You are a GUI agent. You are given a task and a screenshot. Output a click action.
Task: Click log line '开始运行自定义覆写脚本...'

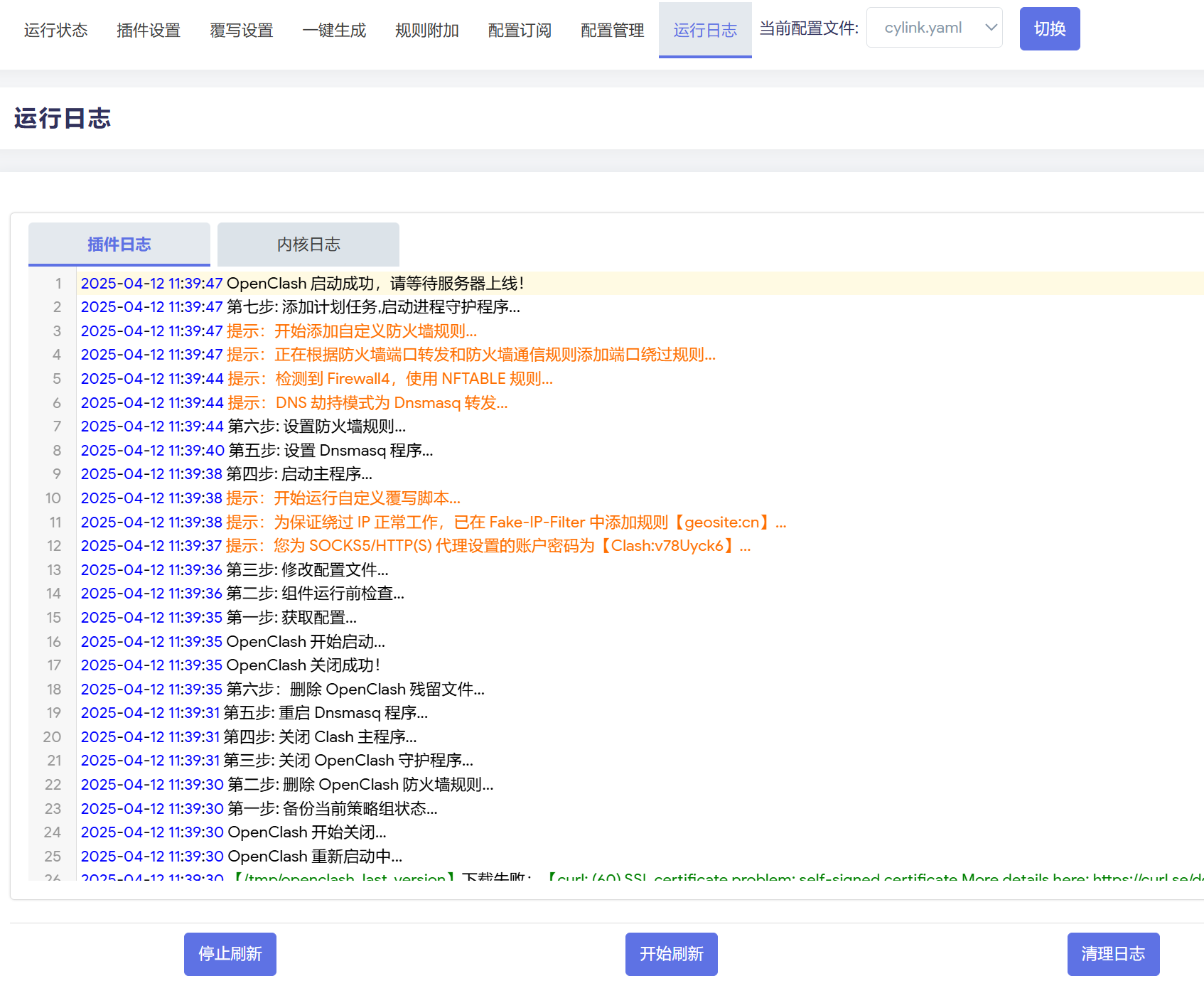271,498
